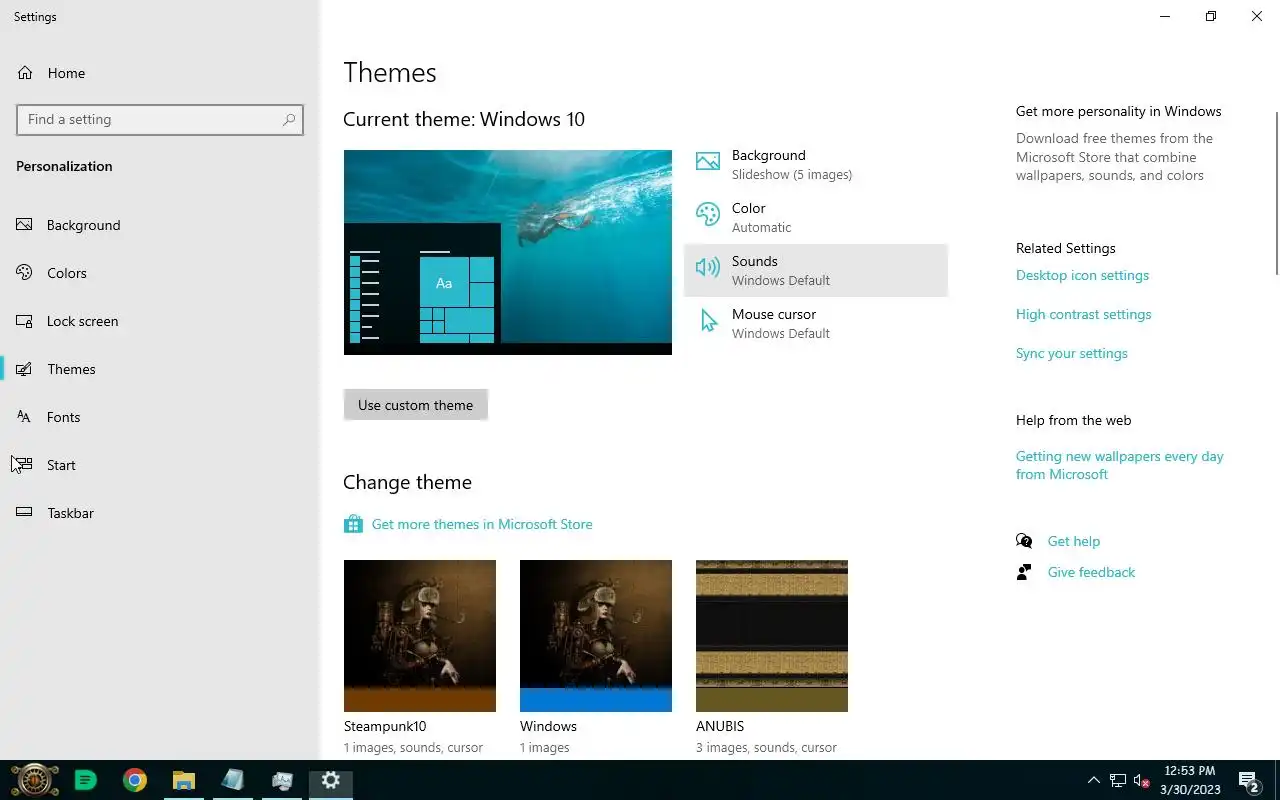Screen dimensions: 1280x800
Task: Apply the Steampunk10 theme thumbnail
Action: pos(420,636)
